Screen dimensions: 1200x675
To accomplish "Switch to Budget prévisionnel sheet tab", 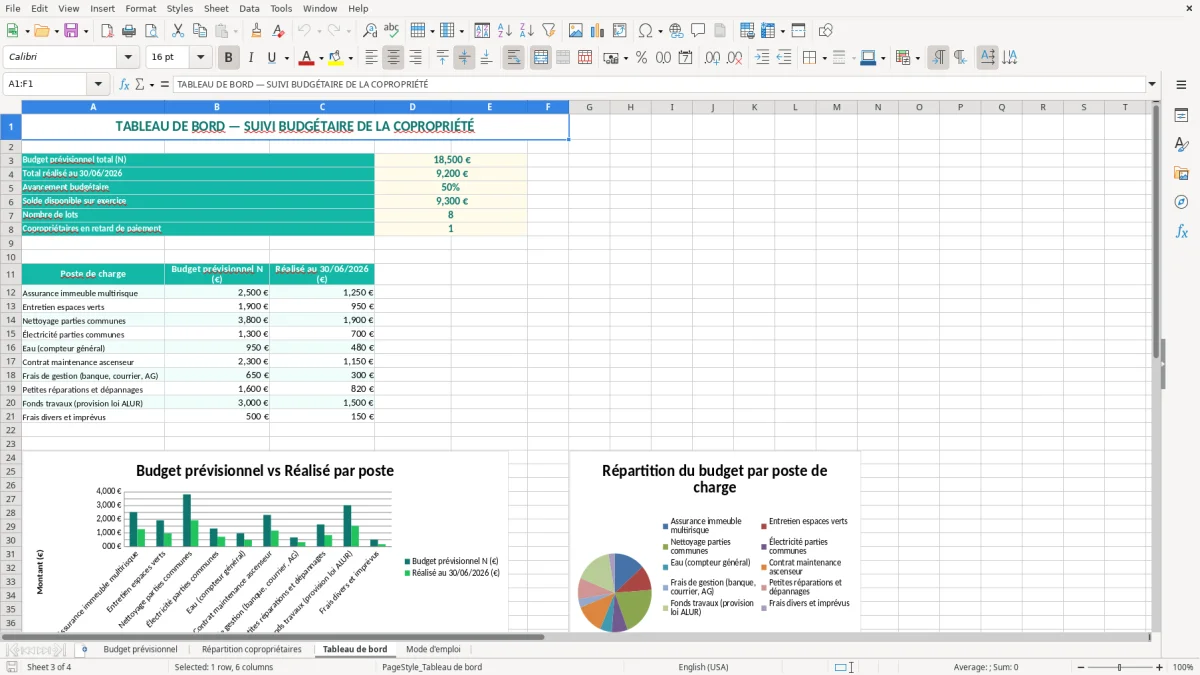I will (x=140, y=649).
